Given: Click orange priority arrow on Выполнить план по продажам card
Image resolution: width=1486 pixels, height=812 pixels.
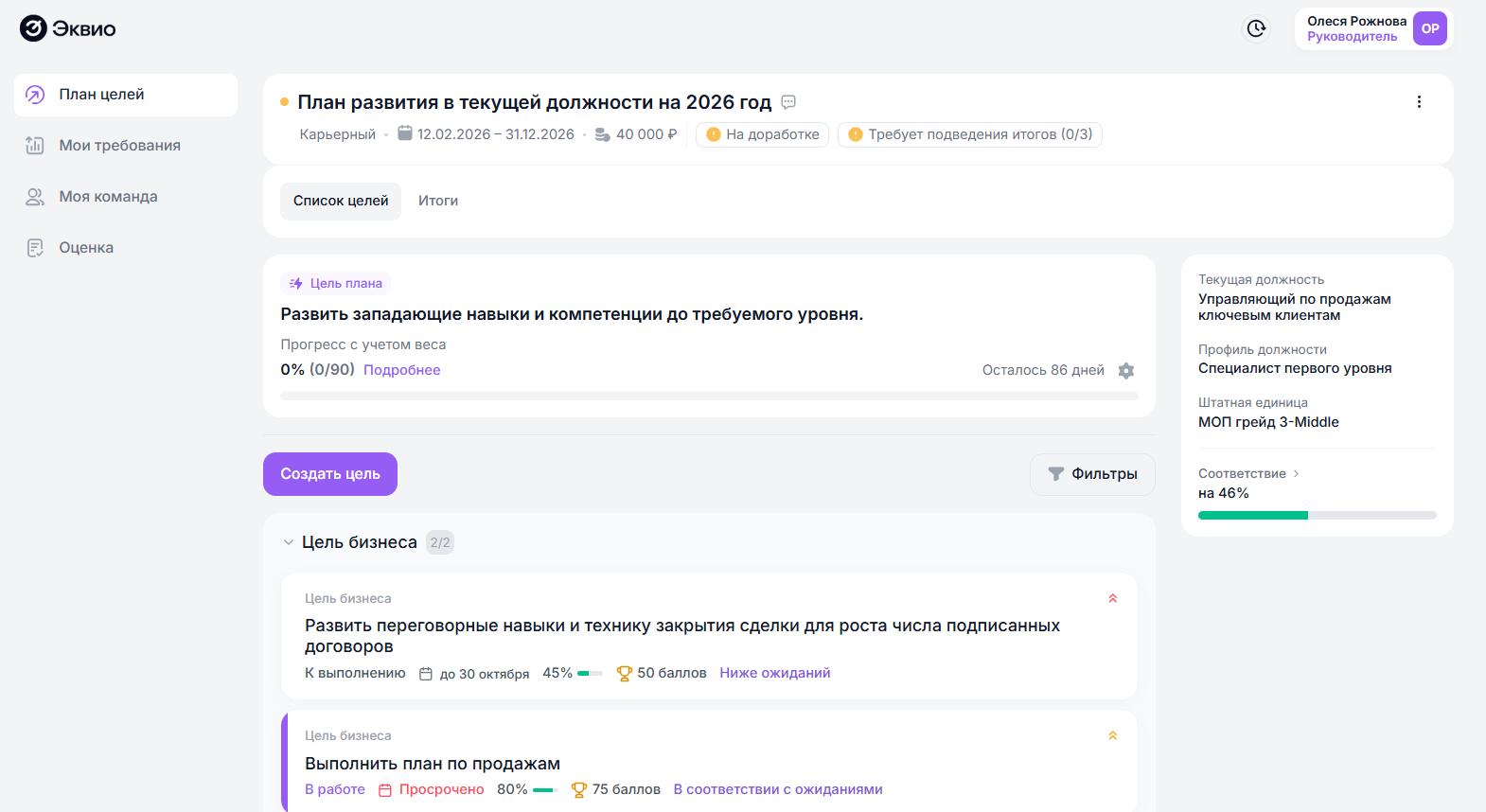Looking at the screenshot, I should pyautogui.click(x=1113, y=735).
